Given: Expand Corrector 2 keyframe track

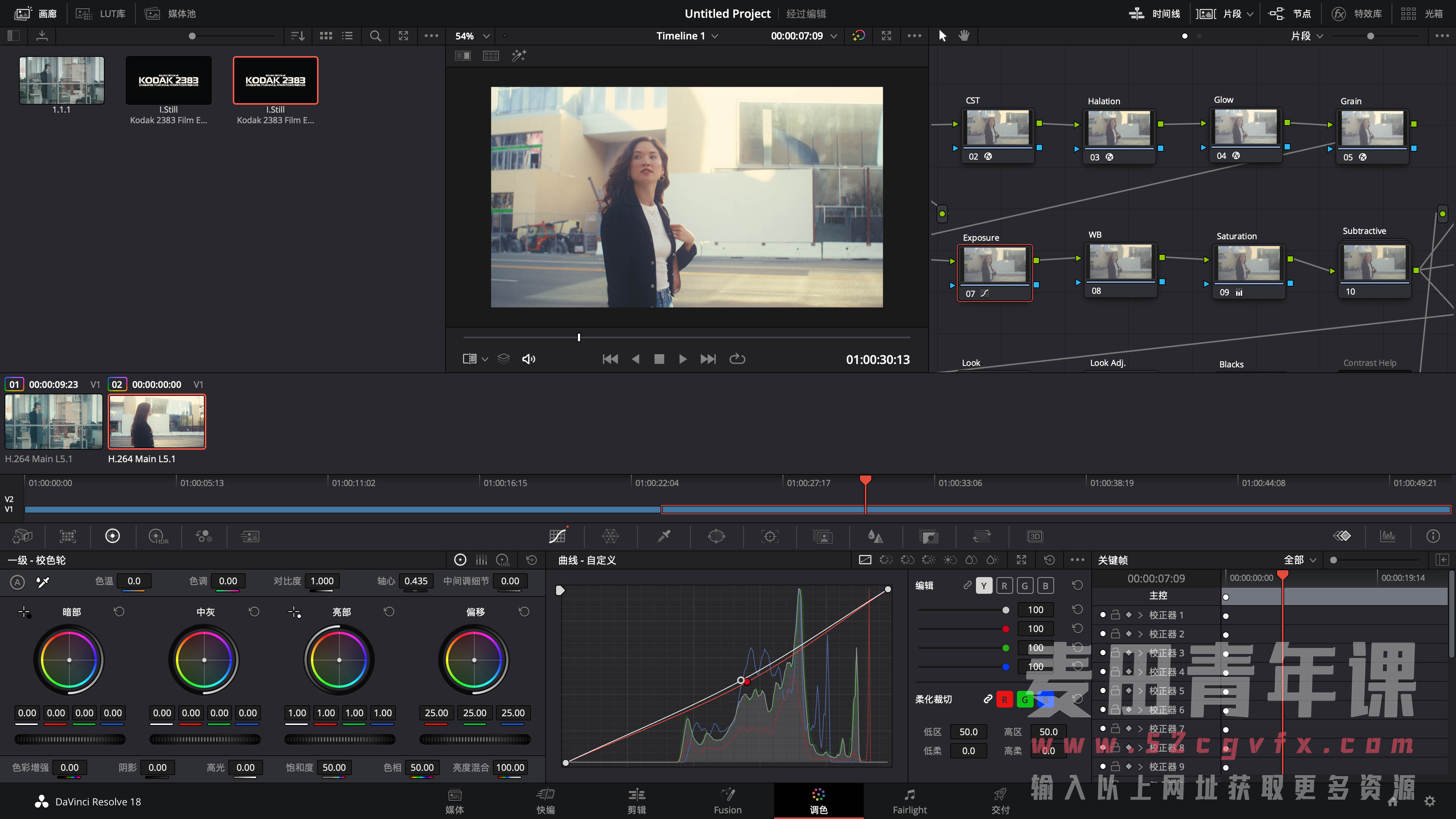Looking at the screenshot, I should coord(1141,634).
